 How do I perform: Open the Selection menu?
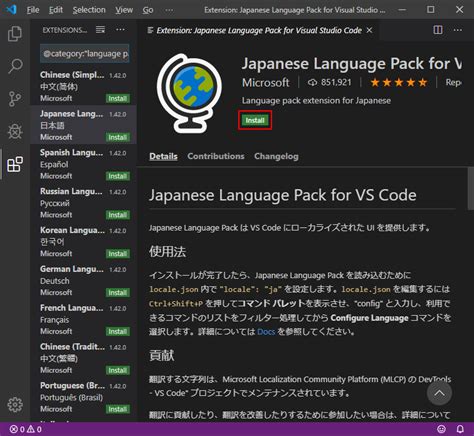coord(89,10)
